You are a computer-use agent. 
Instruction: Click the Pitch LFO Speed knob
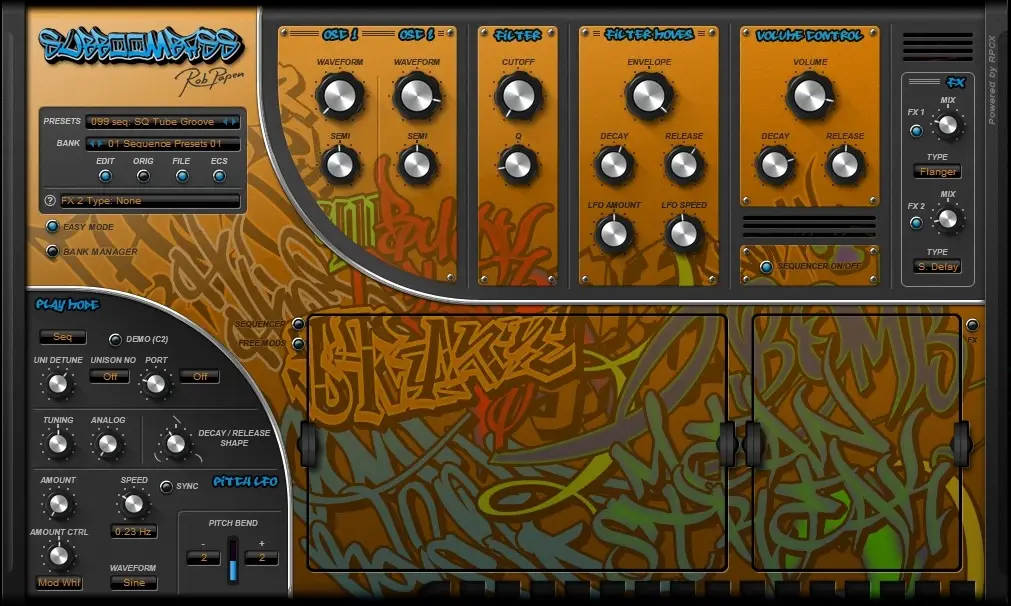tap(133, 503)
